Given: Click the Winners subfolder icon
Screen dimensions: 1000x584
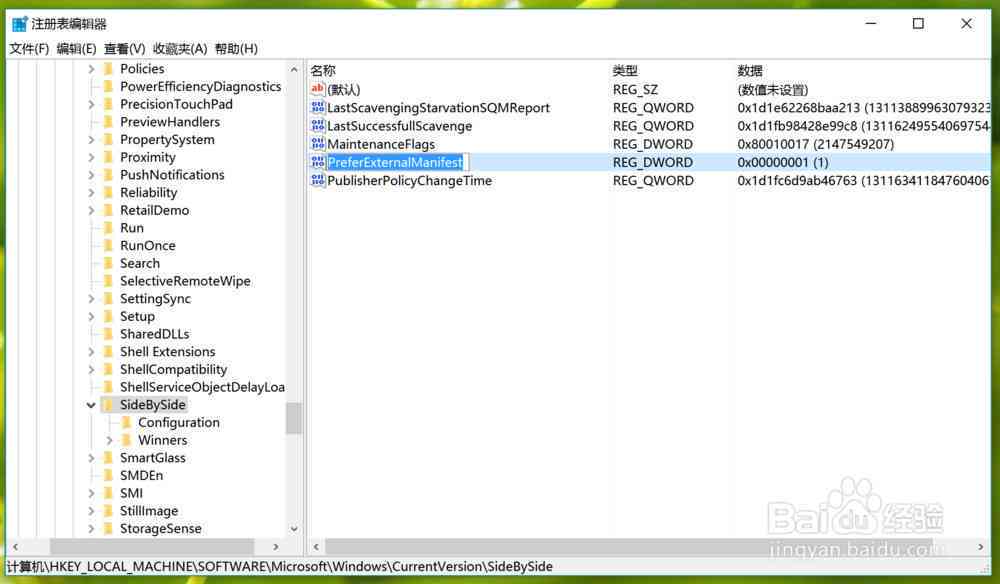Looking at the screenshot, I should 126,440.
